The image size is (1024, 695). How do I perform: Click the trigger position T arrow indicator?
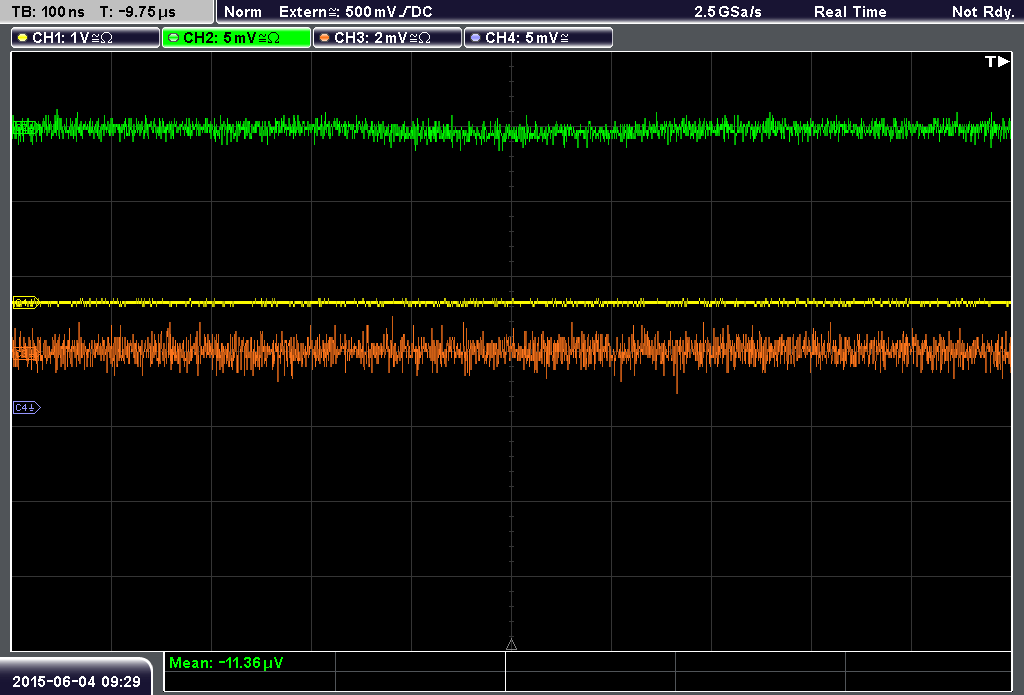[x=997, y=61]
